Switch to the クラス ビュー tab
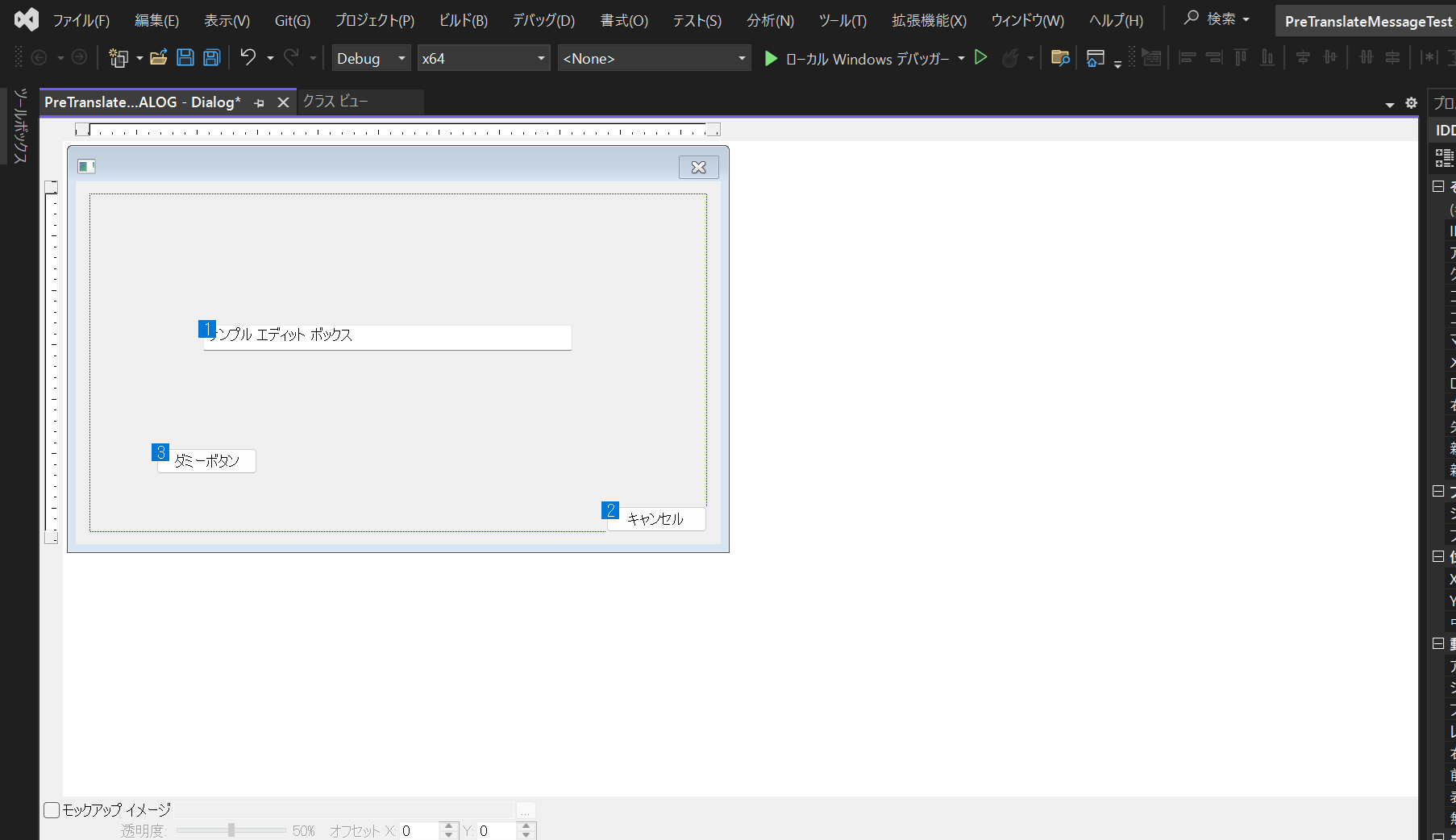 tap(335, 102)
